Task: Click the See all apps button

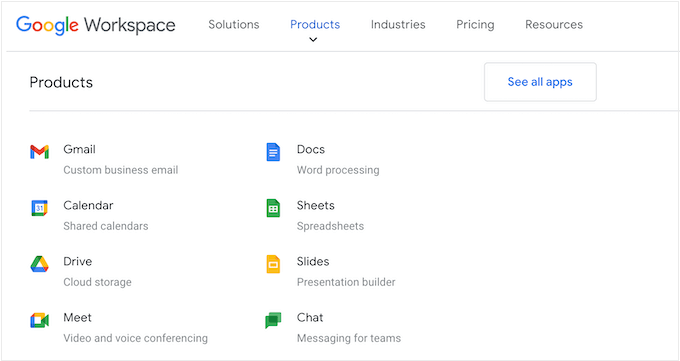Action: (x=540, y=82)
